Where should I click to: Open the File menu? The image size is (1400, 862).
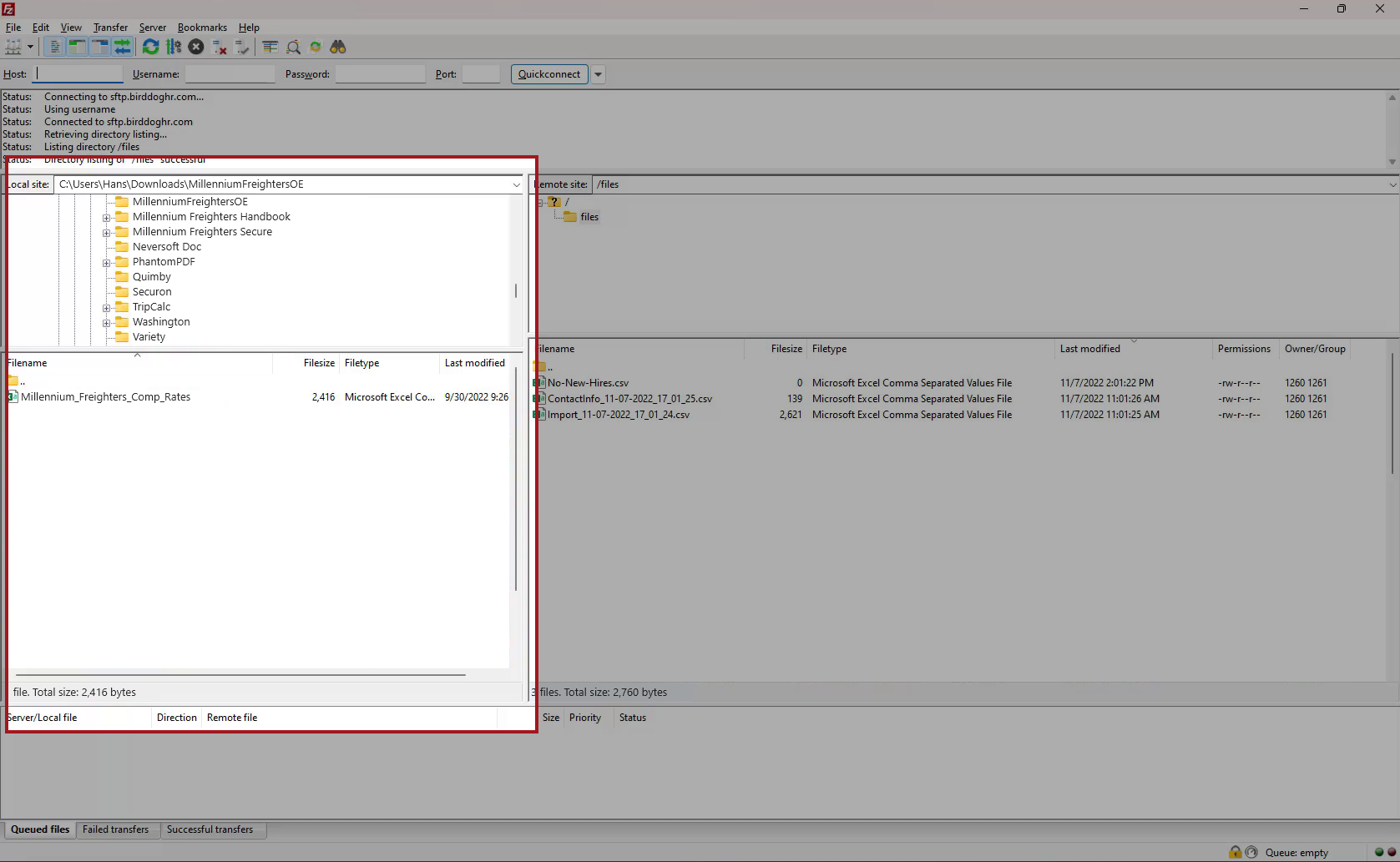(13, 28)
